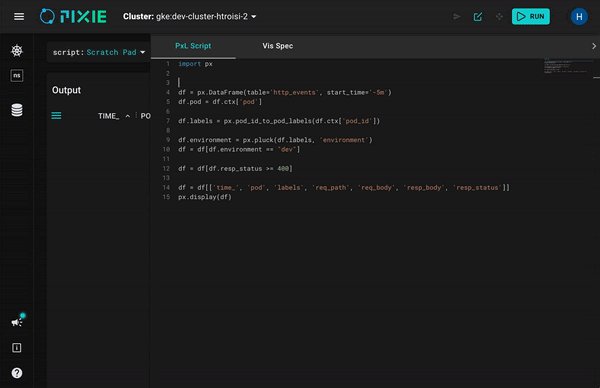Image resolution: width=600 pixels, height=388 pixels.
Task: Run the script with RUN button
Action: click(x=531, y=16)
